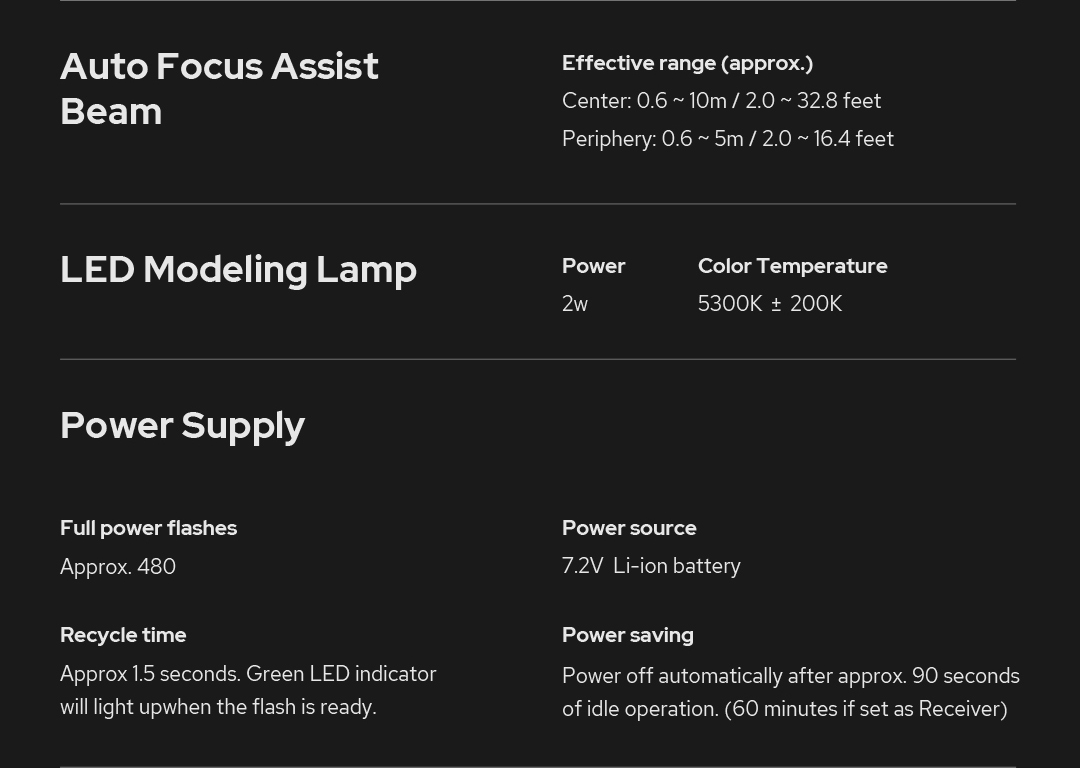Screen dimensions: 1080x768
Task: Select the Recycle time label
Action: tap(123, 635)
